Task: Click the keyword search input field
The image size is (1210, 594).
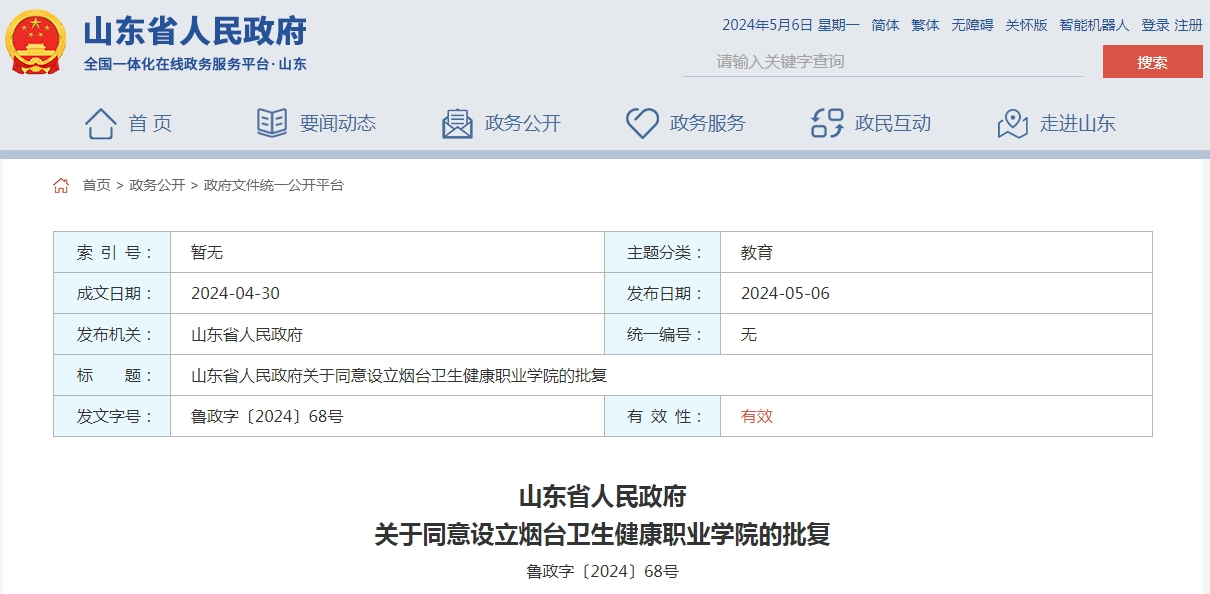Action: (x=880, y=61)
